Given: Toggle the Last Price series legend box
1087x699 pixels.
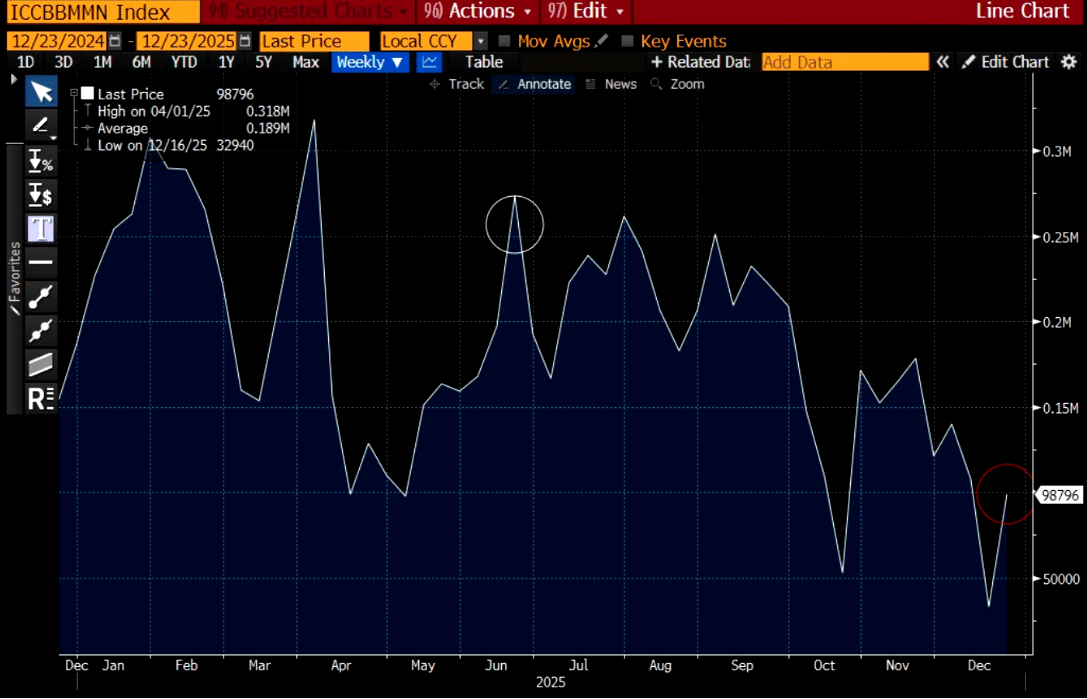Looking at the screenshot, I should click(87, 94).
